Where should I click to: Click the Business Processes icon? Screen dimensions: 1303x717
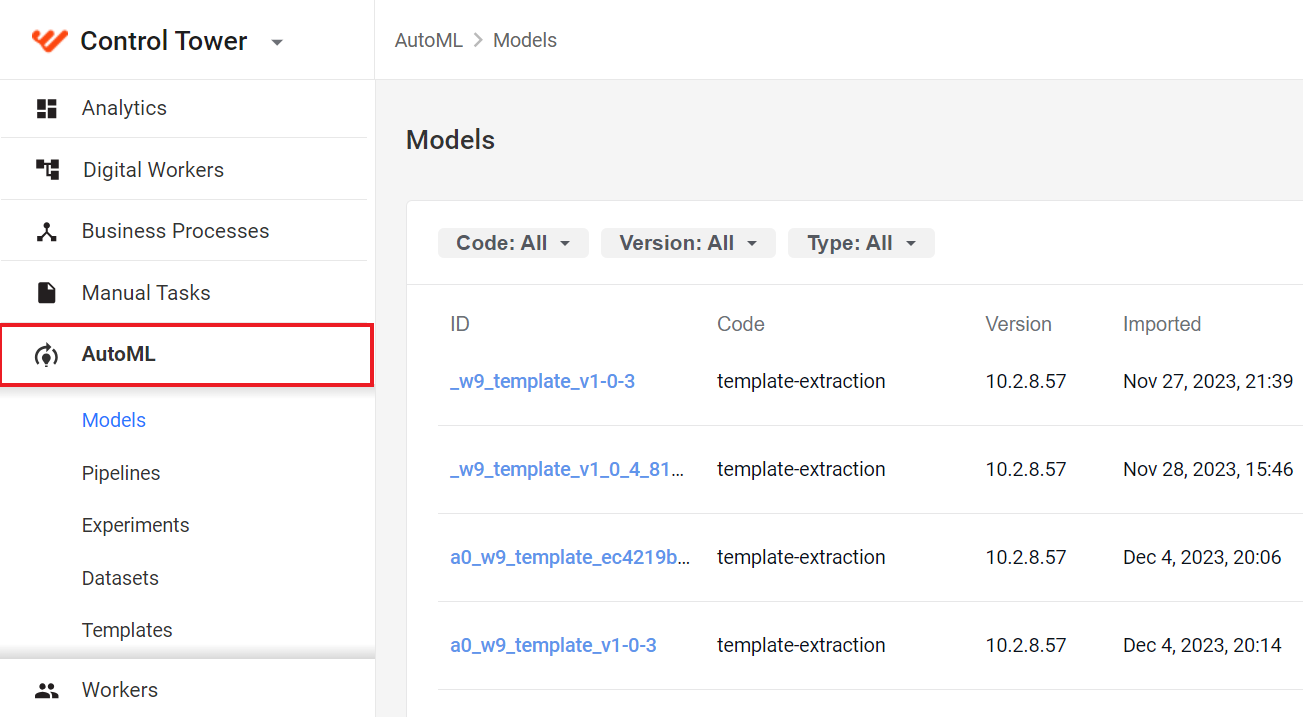pos(46,231)
